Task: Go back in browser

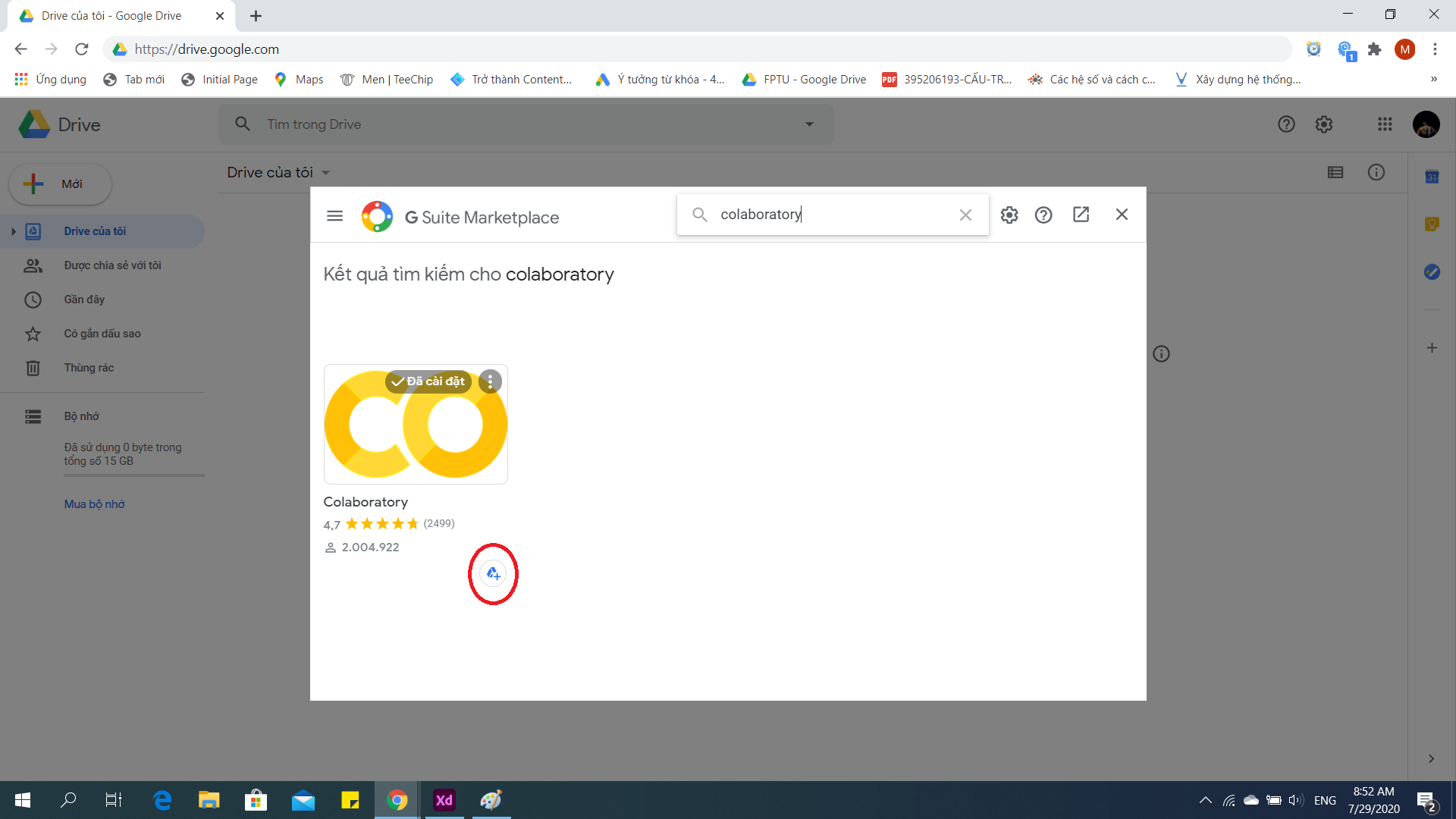Action: [x=20, y=49]
